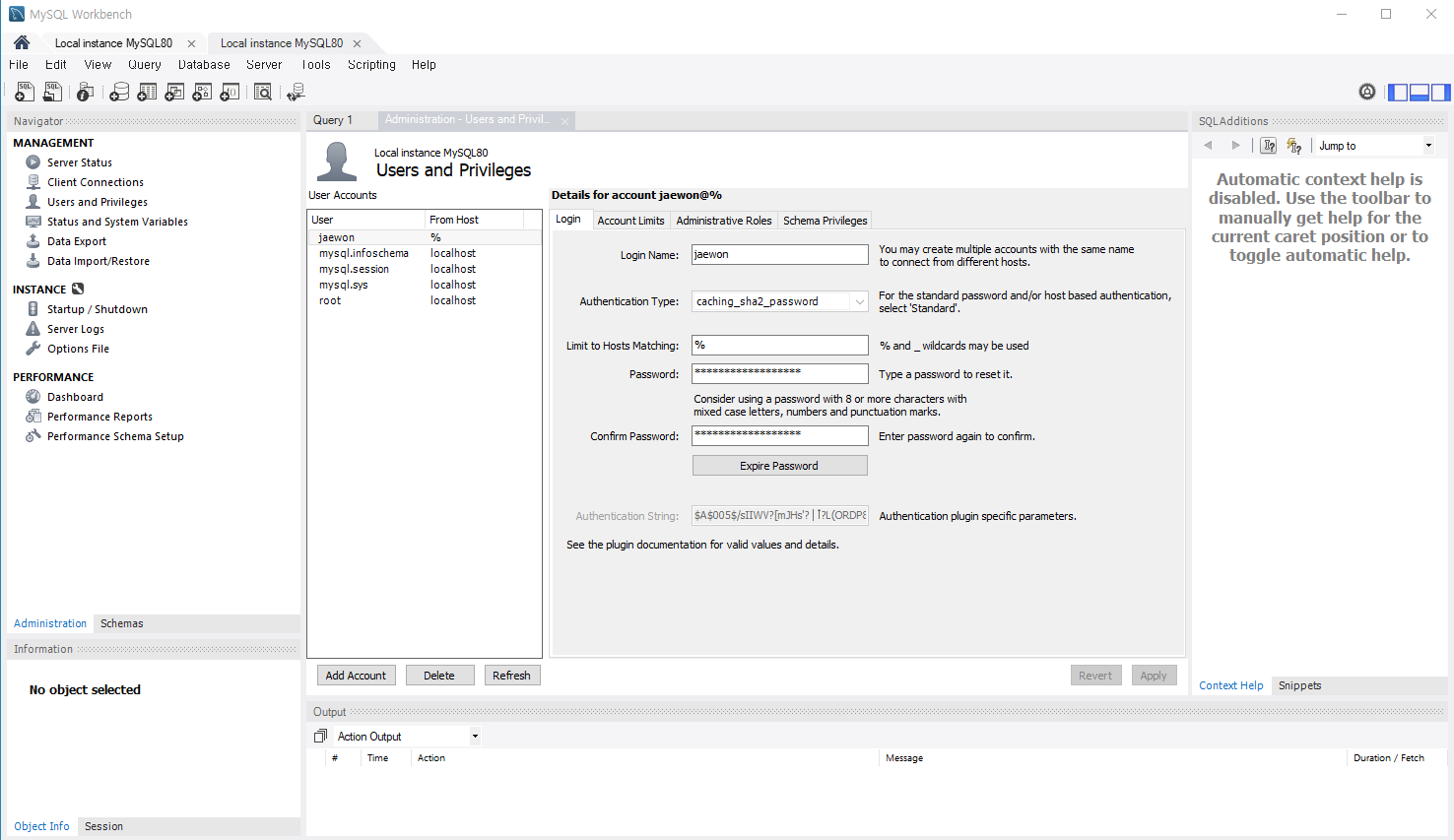Create a new function icon
The height and width of the screenshot is (840, 1454).
(230, 92)
